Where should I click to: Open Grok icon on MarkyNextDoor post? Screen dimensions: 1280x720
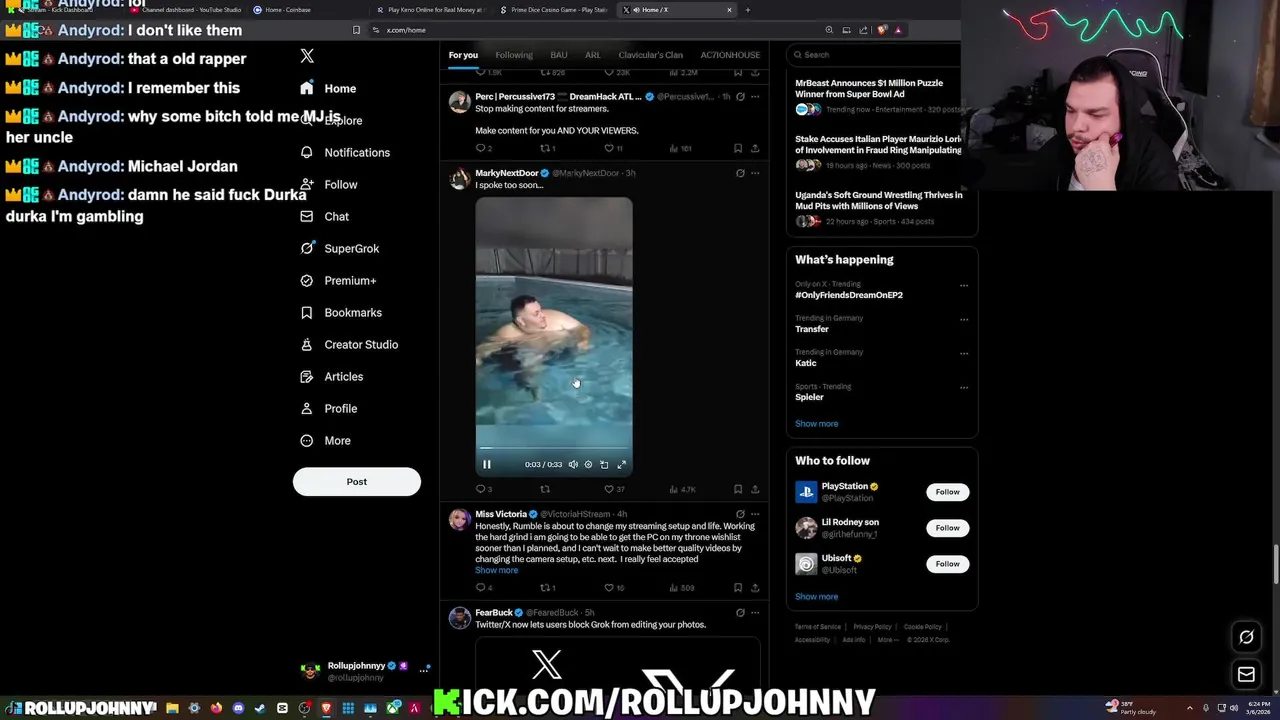(740, 173)
